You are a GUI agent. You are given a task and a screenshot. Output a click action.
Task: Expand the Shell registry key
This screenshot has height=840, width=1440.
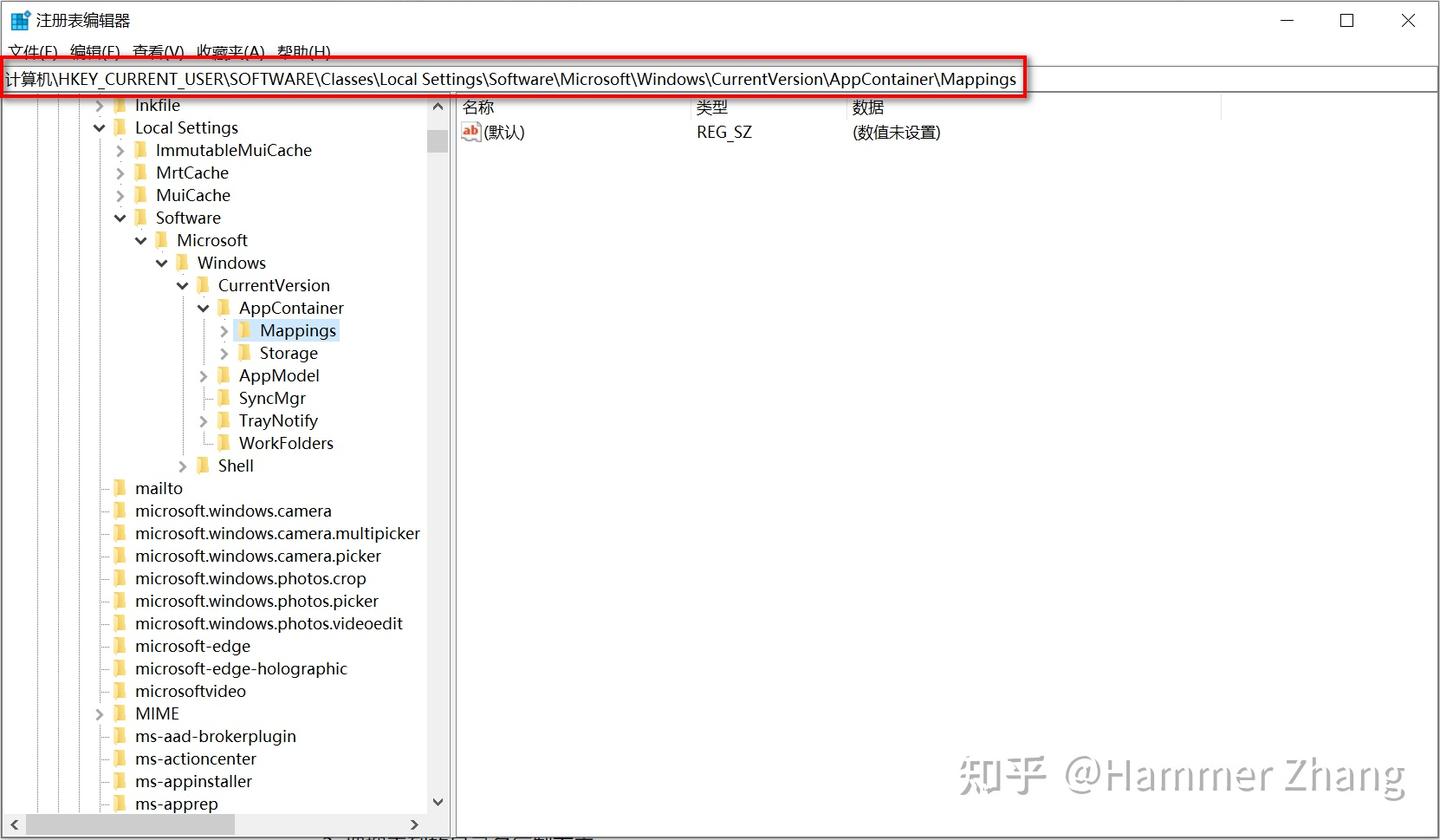point(183,465)
